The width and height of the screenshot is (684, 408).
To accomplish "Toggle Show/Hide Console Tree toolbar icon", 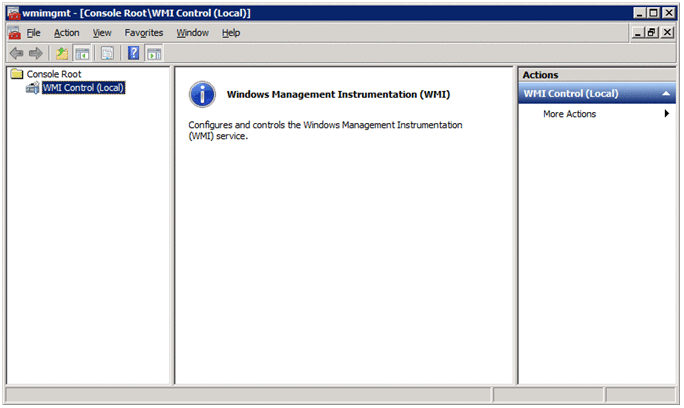I will click(82, 53).
